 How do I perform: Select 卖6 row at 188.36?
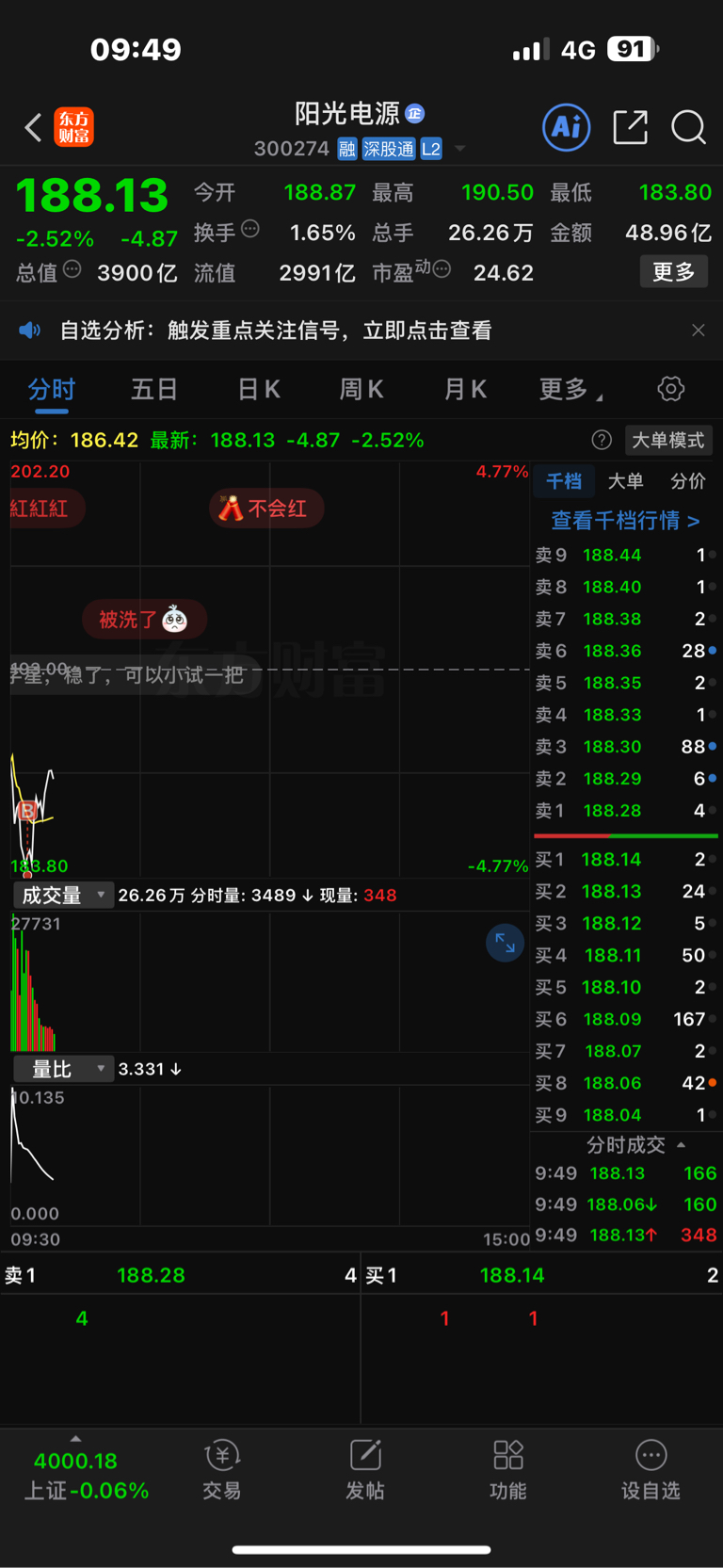pos(626,651)
